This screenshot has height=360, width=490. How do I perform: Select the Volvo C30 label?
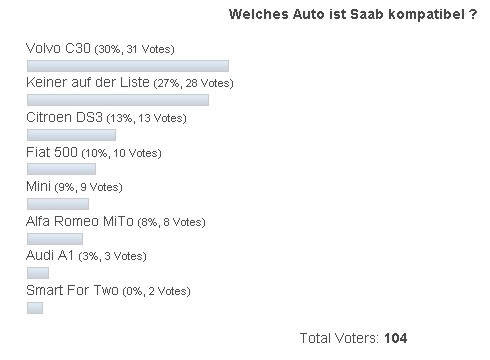point(58,48)
